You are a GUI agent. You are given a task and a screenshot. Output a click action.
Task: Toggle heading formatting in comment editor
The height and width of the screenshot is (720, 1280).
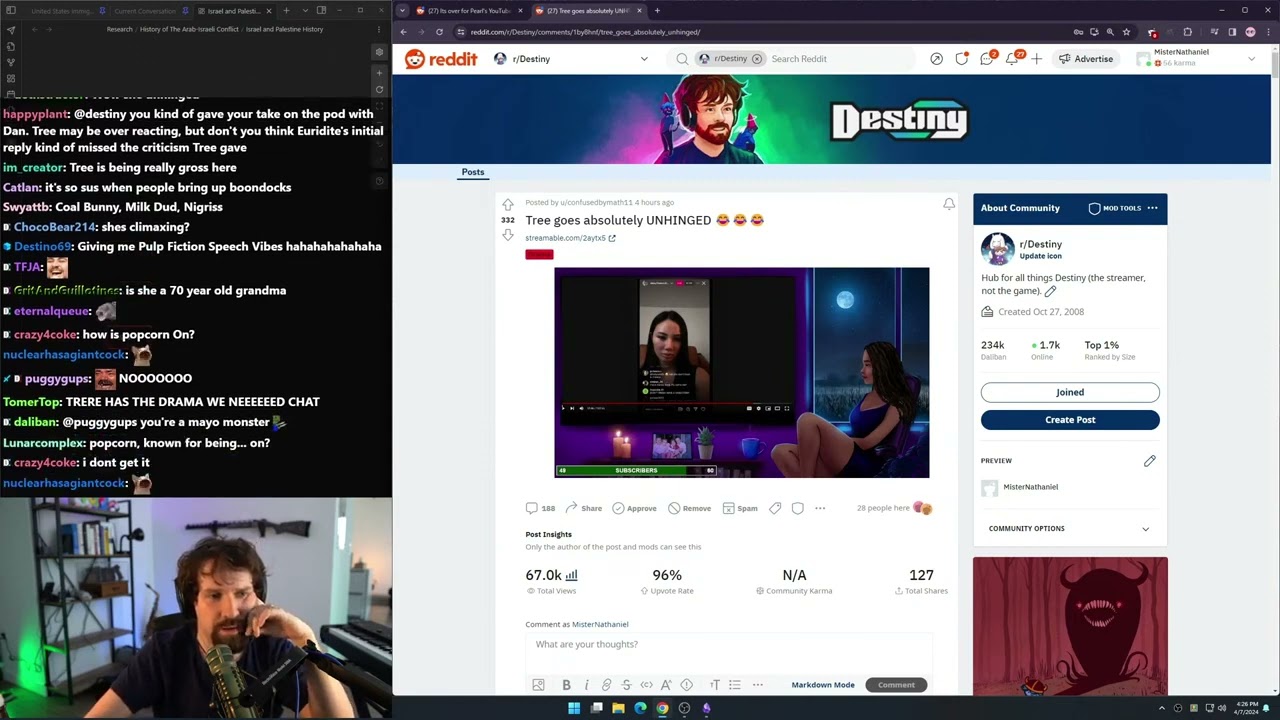tap(714, 685)
